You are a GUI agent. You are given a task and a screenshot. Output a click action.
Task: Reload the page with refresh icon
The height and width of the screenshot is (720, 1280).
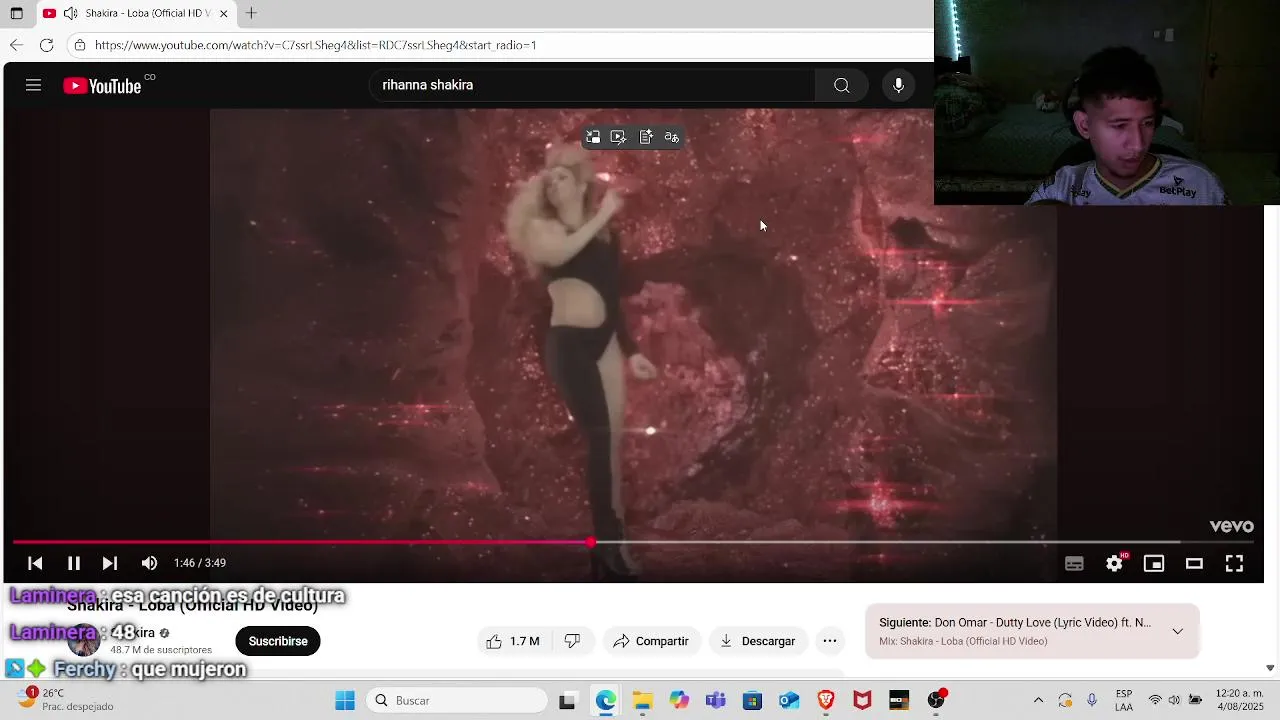[46, 45]
